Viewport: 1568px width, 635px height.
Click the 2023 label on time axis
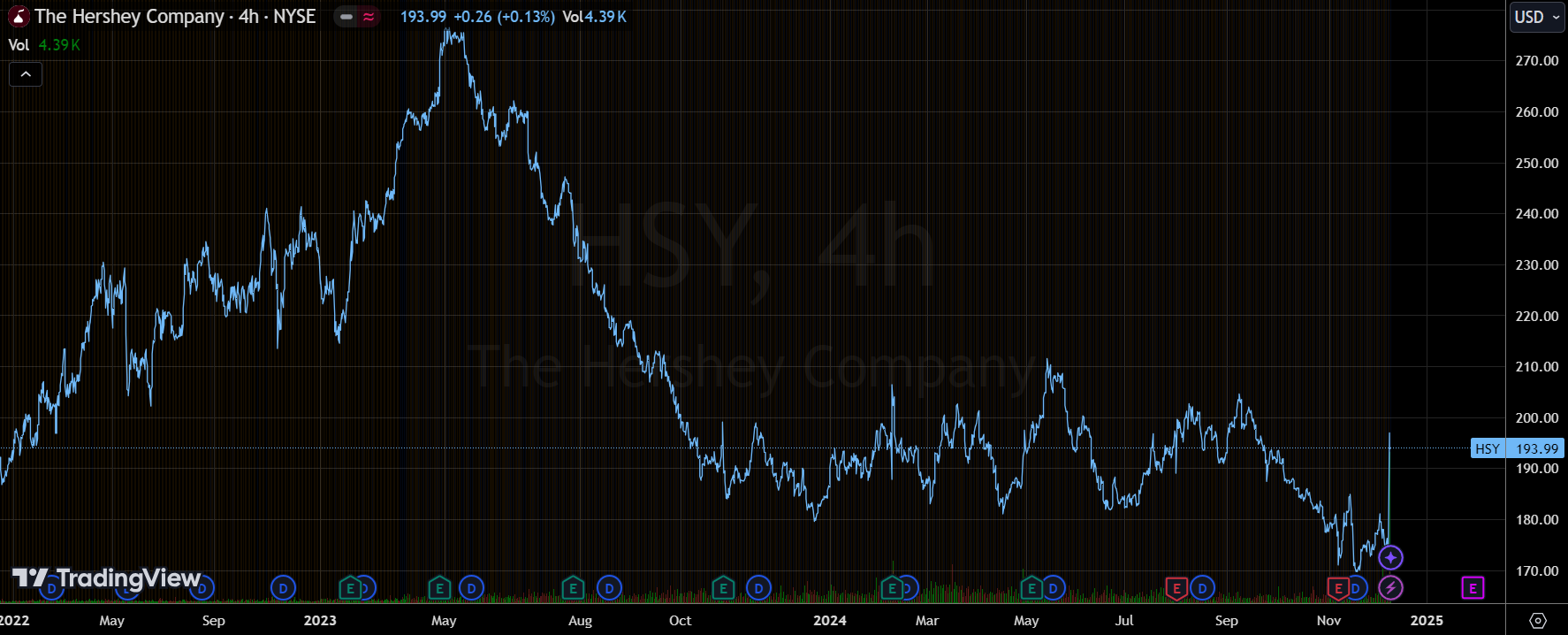[x=320, y=620]
